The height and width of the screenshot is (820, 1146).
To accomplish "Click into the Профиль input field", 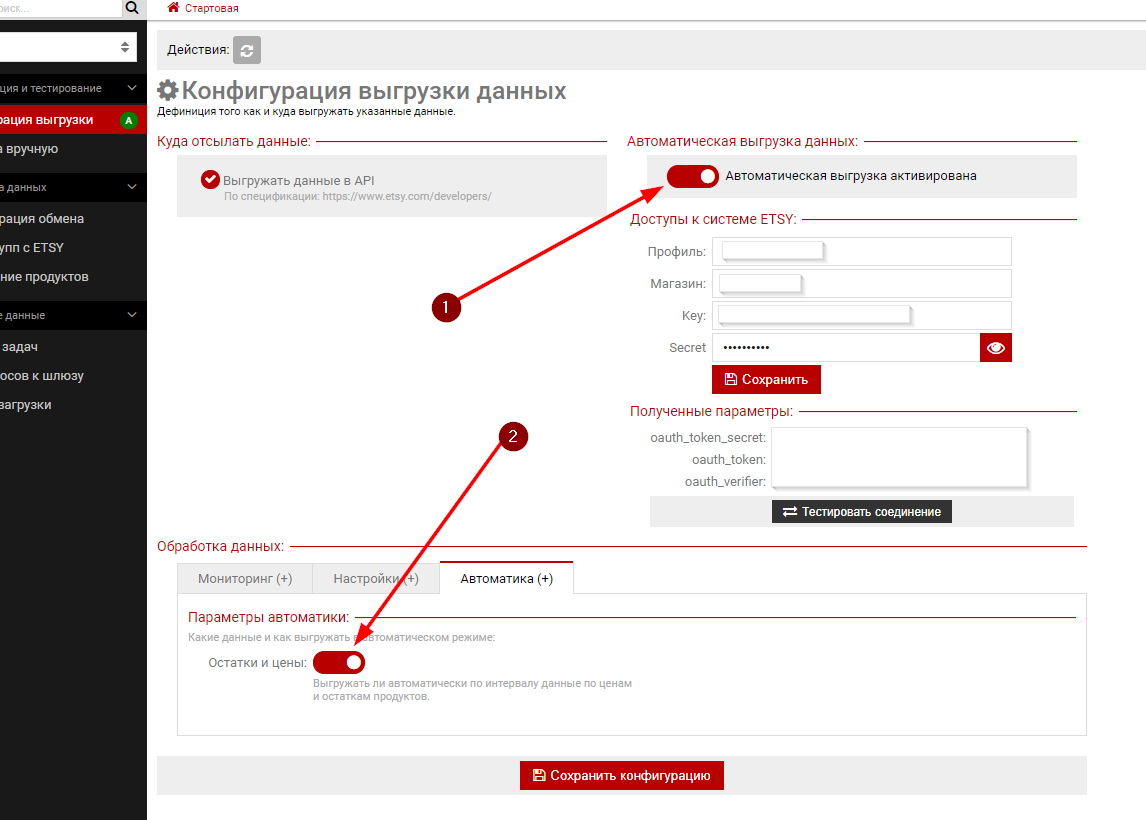I will point(862,252).
